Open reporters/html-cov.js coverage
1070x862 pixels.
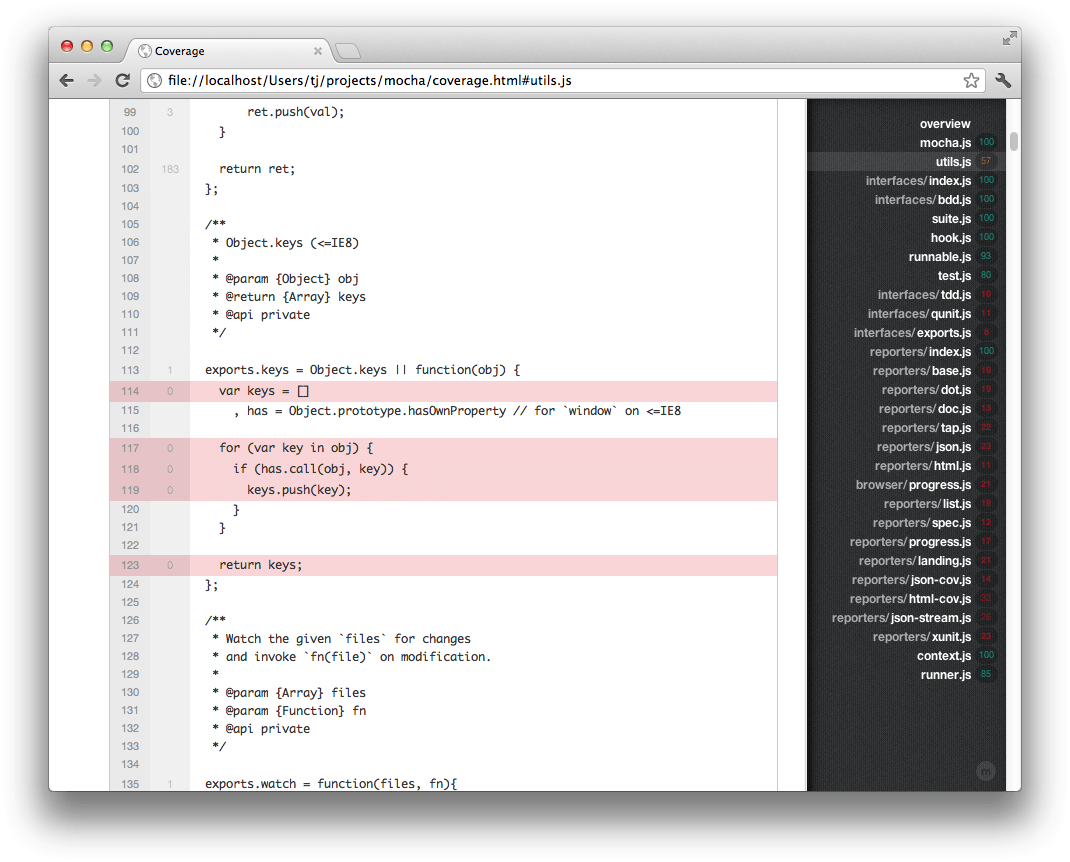coord(910,599)
